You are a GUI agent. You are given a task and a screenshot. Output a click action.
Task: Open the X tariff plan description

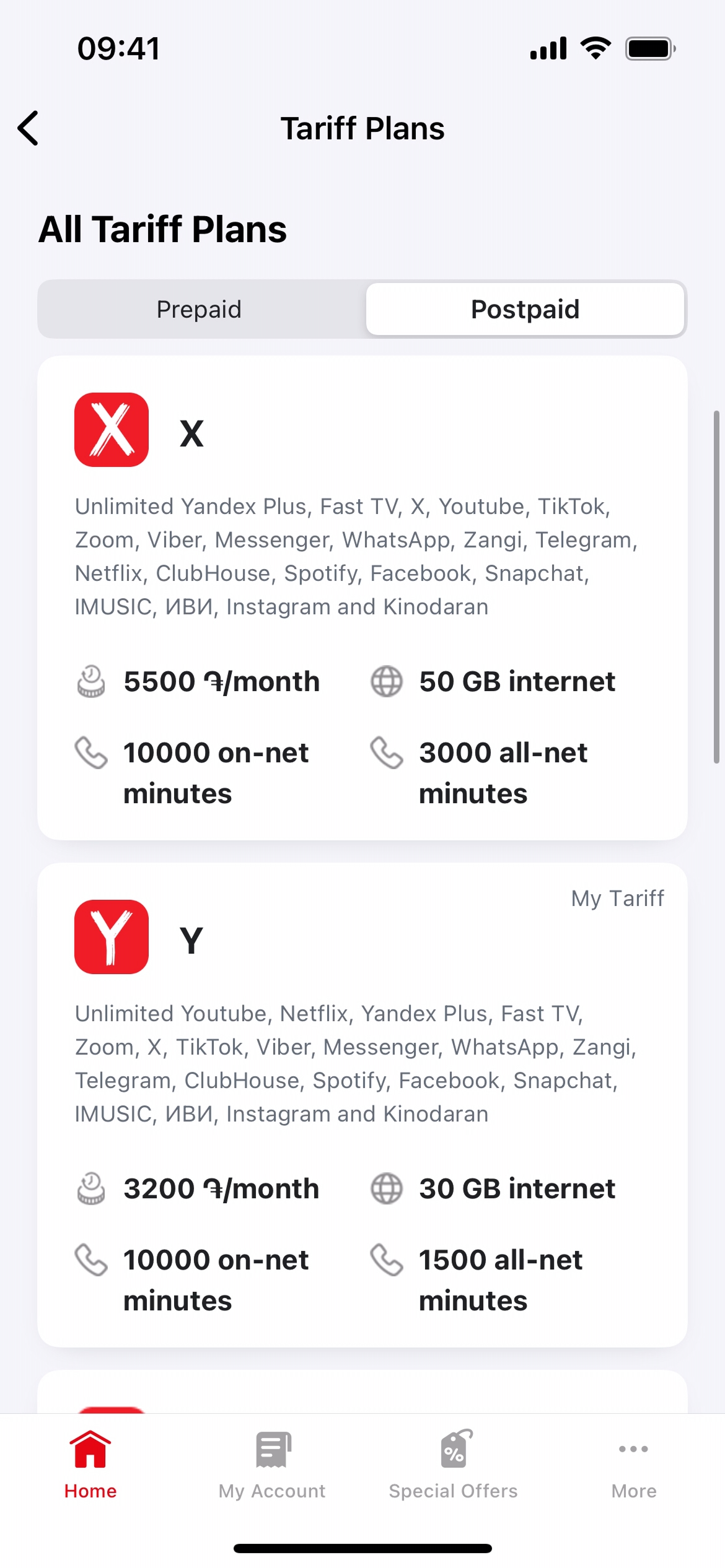click(x=356, y=557)
